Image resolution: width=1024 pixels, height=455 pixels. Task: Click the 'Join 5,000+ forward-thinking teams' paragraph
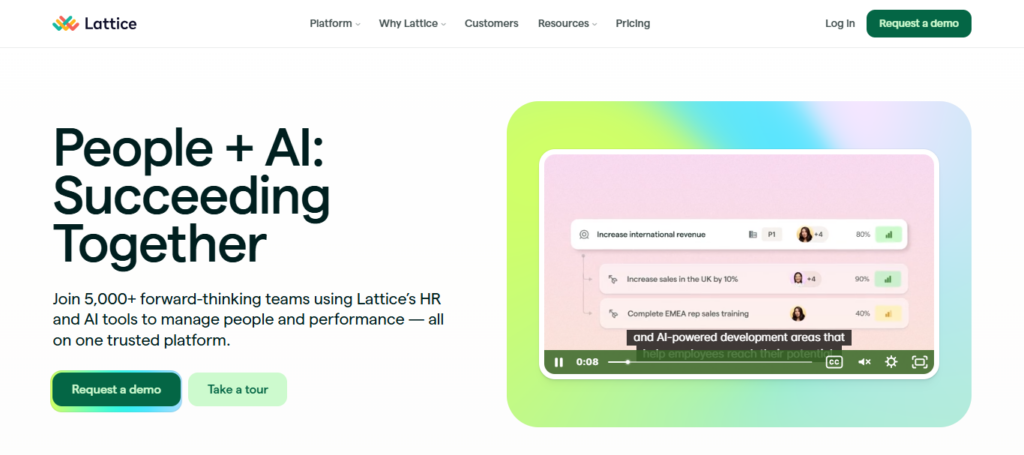[249, 320]
